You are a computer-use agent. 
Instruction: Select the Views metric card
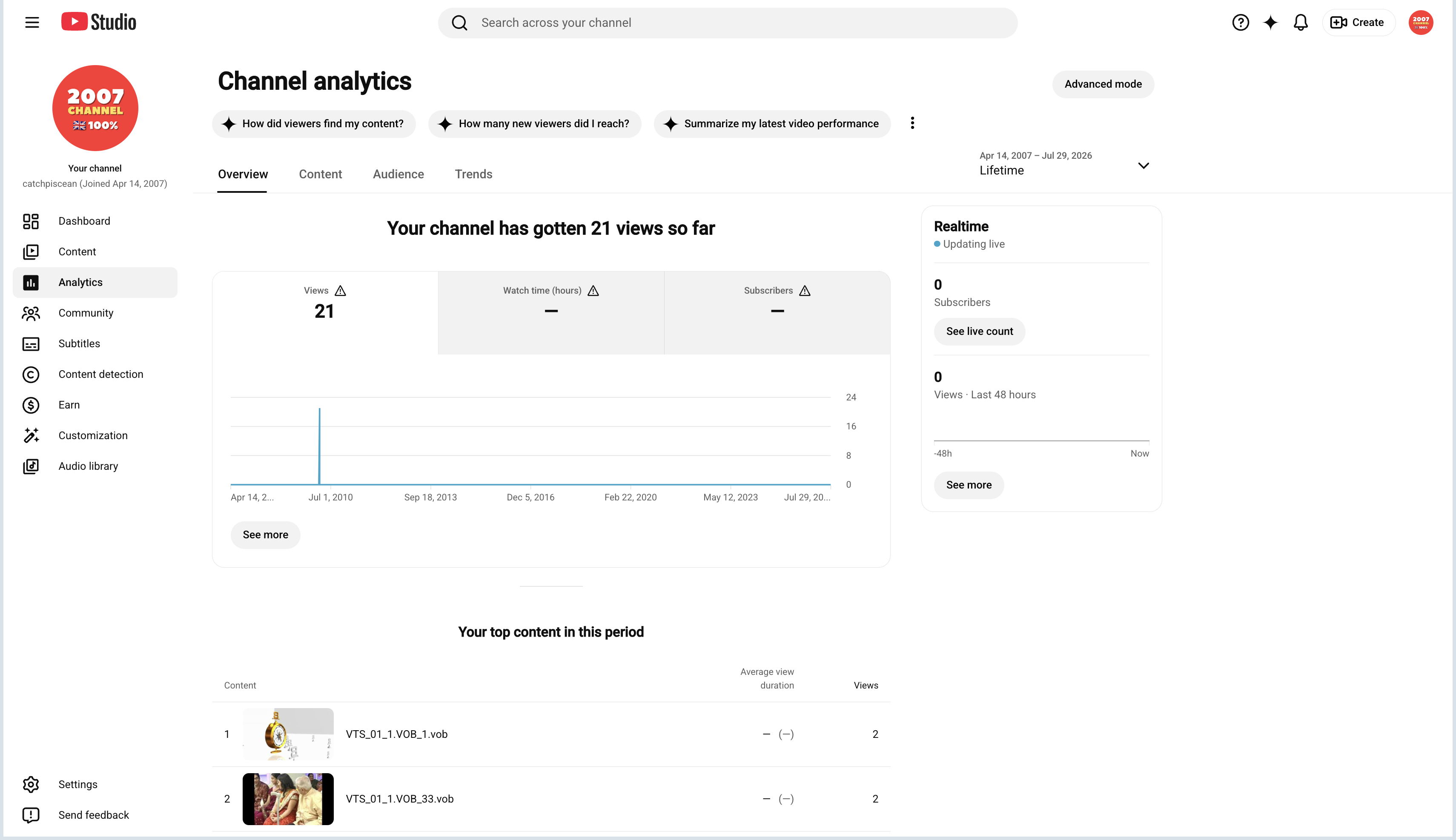tap(325, 313)
